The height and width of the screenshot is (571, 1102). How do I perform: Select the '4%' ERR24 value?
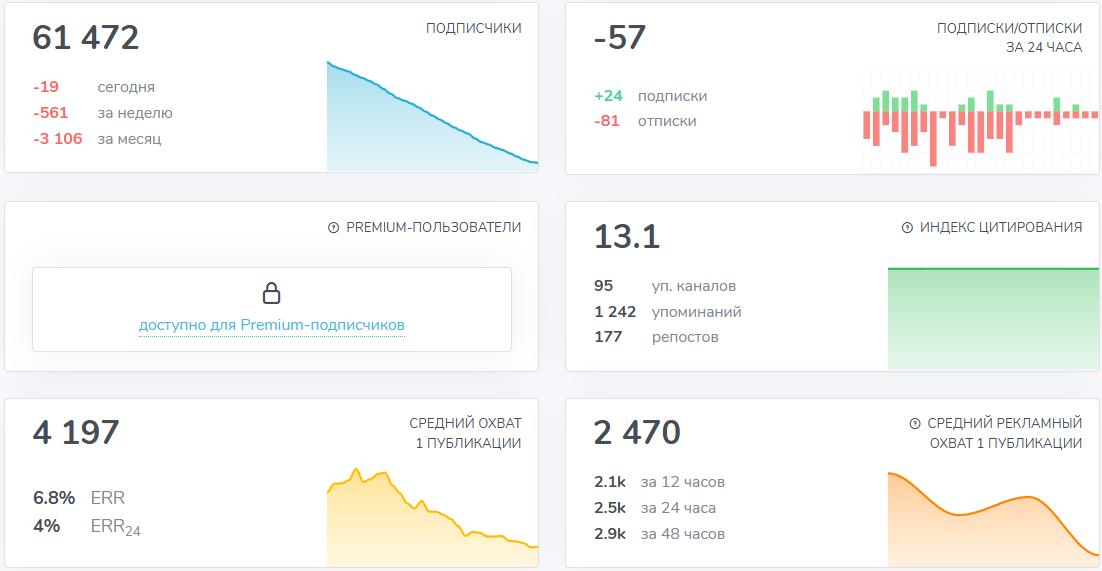(46, 526)
